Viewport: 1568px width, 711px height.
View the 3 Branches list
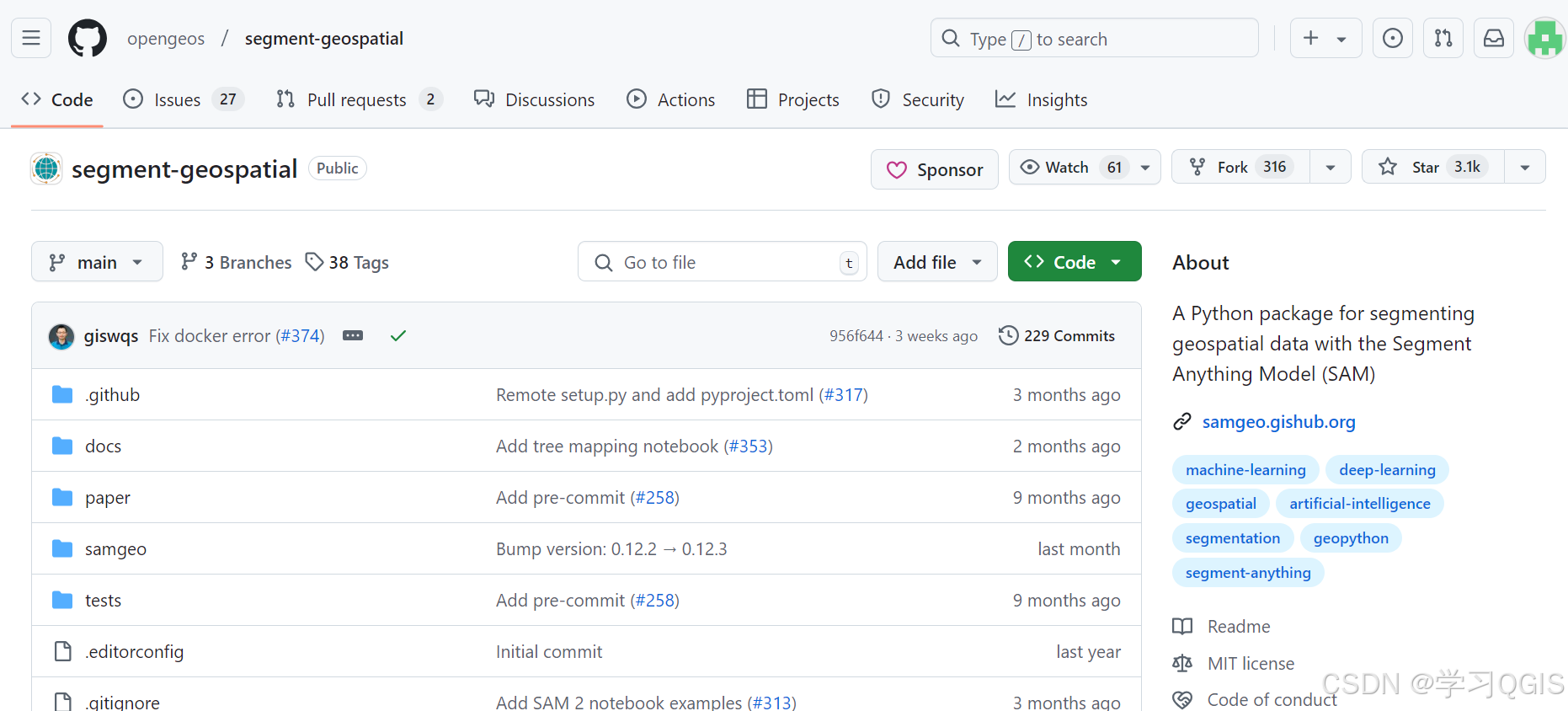tap(237, 262)
